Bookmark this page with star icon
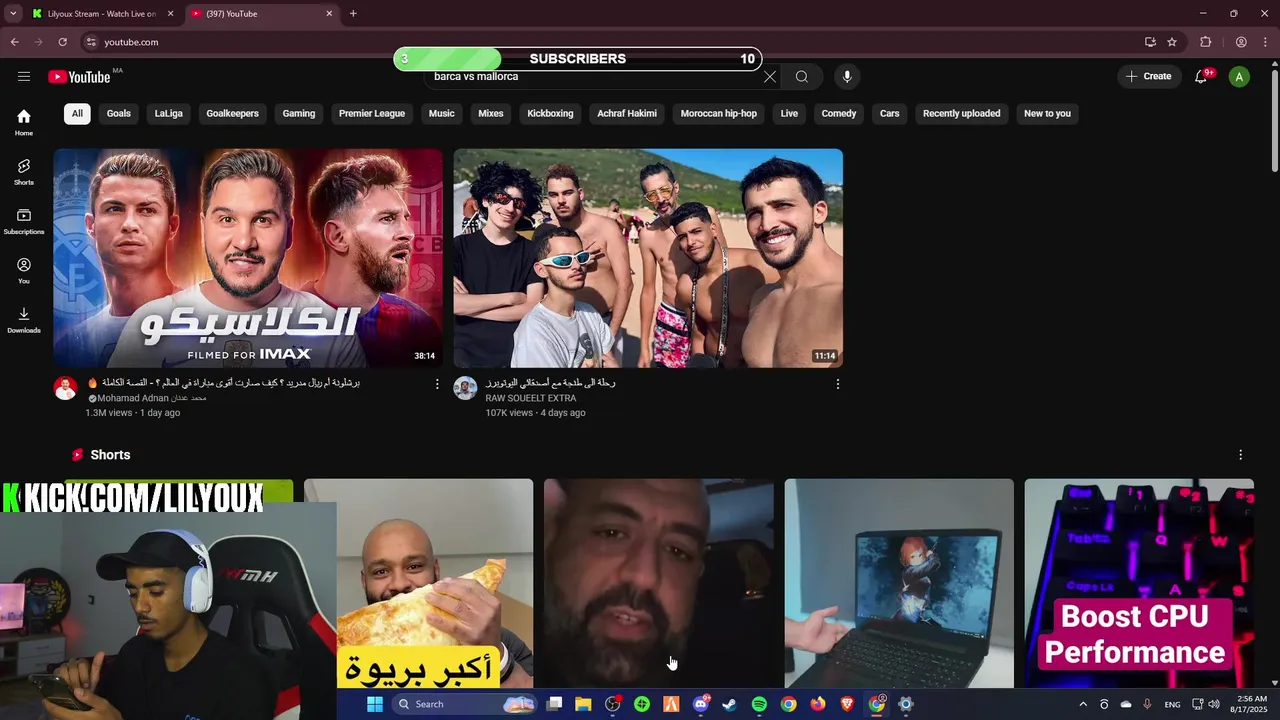This screenshot has height=720, width=1280. tap(1172, 42)
